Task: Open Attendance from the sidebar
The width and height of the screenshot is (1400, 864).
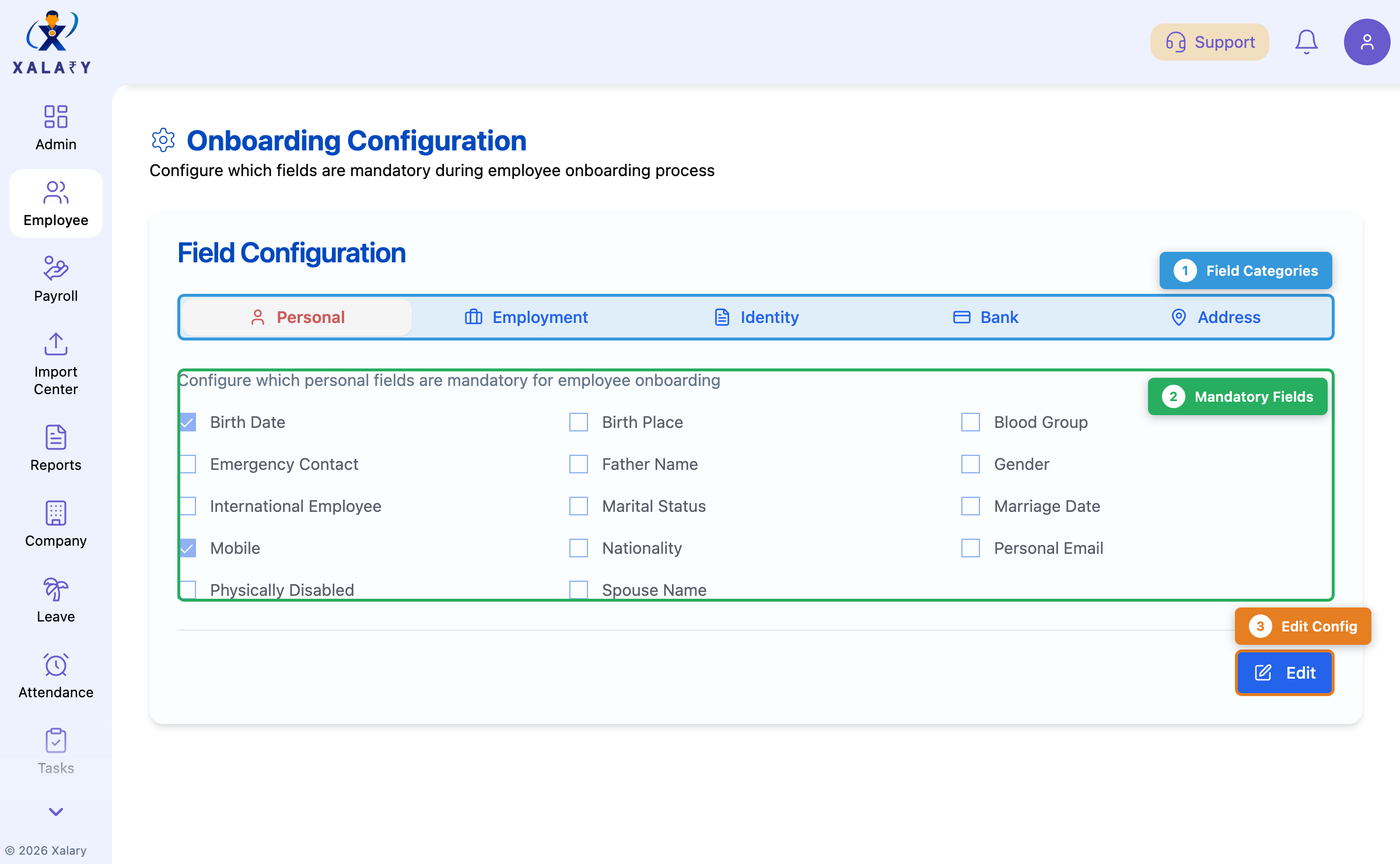Action: [55, 665]
